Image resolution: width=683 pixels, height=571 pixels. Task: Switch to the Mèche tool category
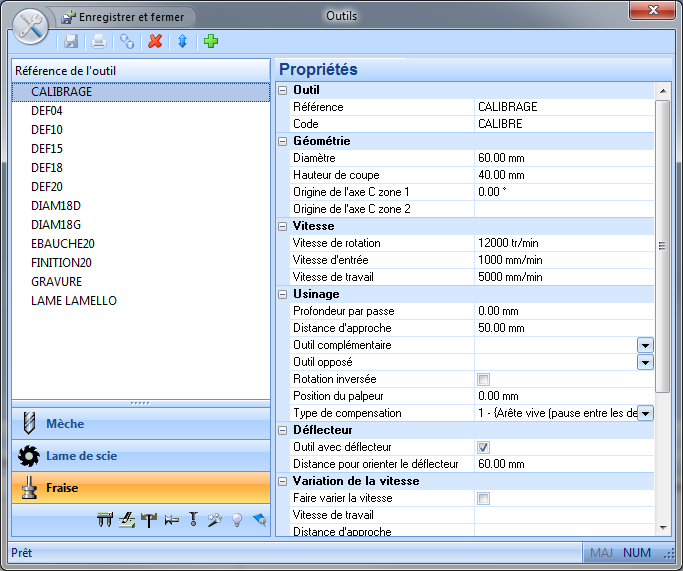[140, 424]
